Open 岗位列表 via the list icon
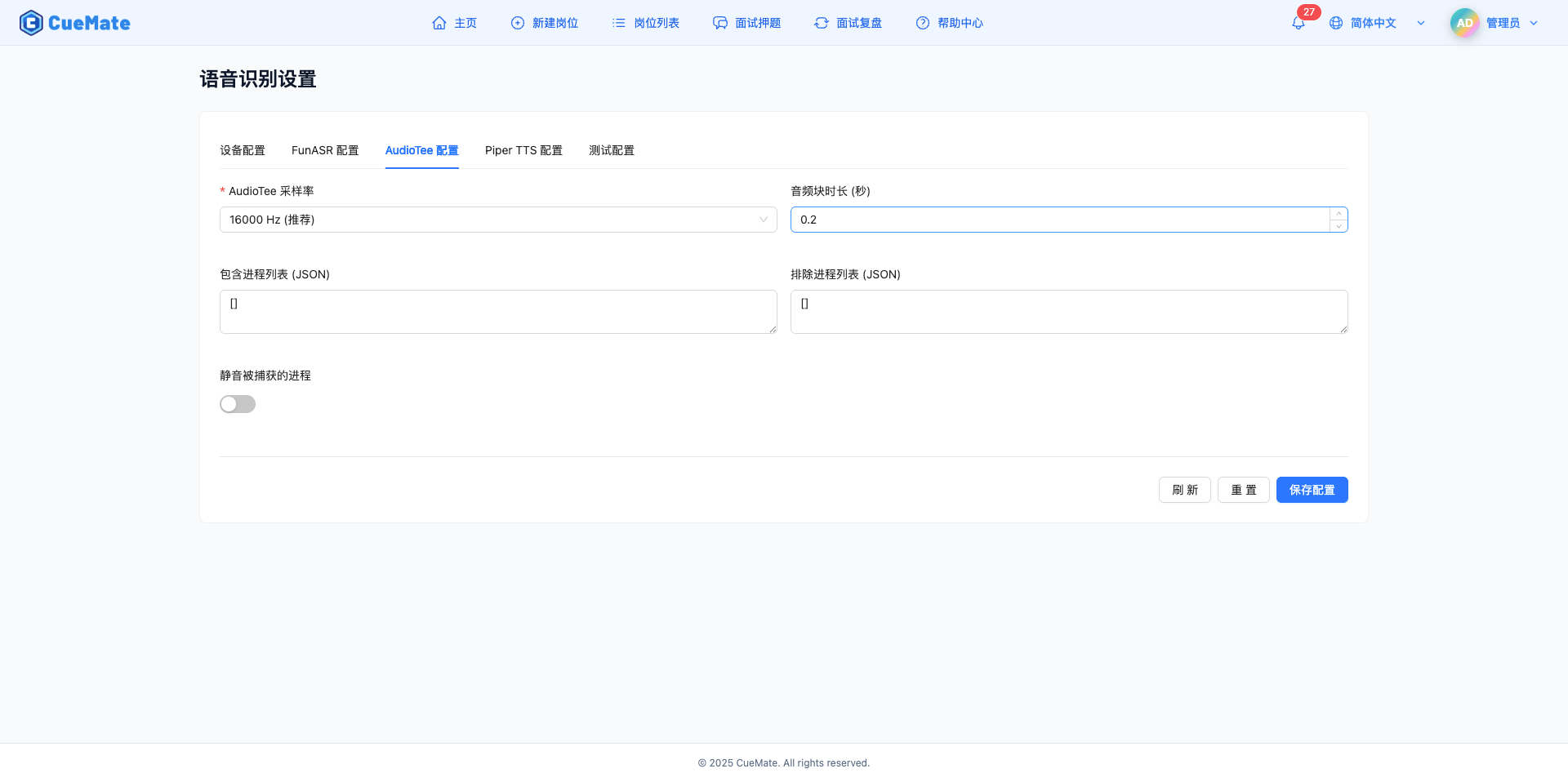 (618, 23)
